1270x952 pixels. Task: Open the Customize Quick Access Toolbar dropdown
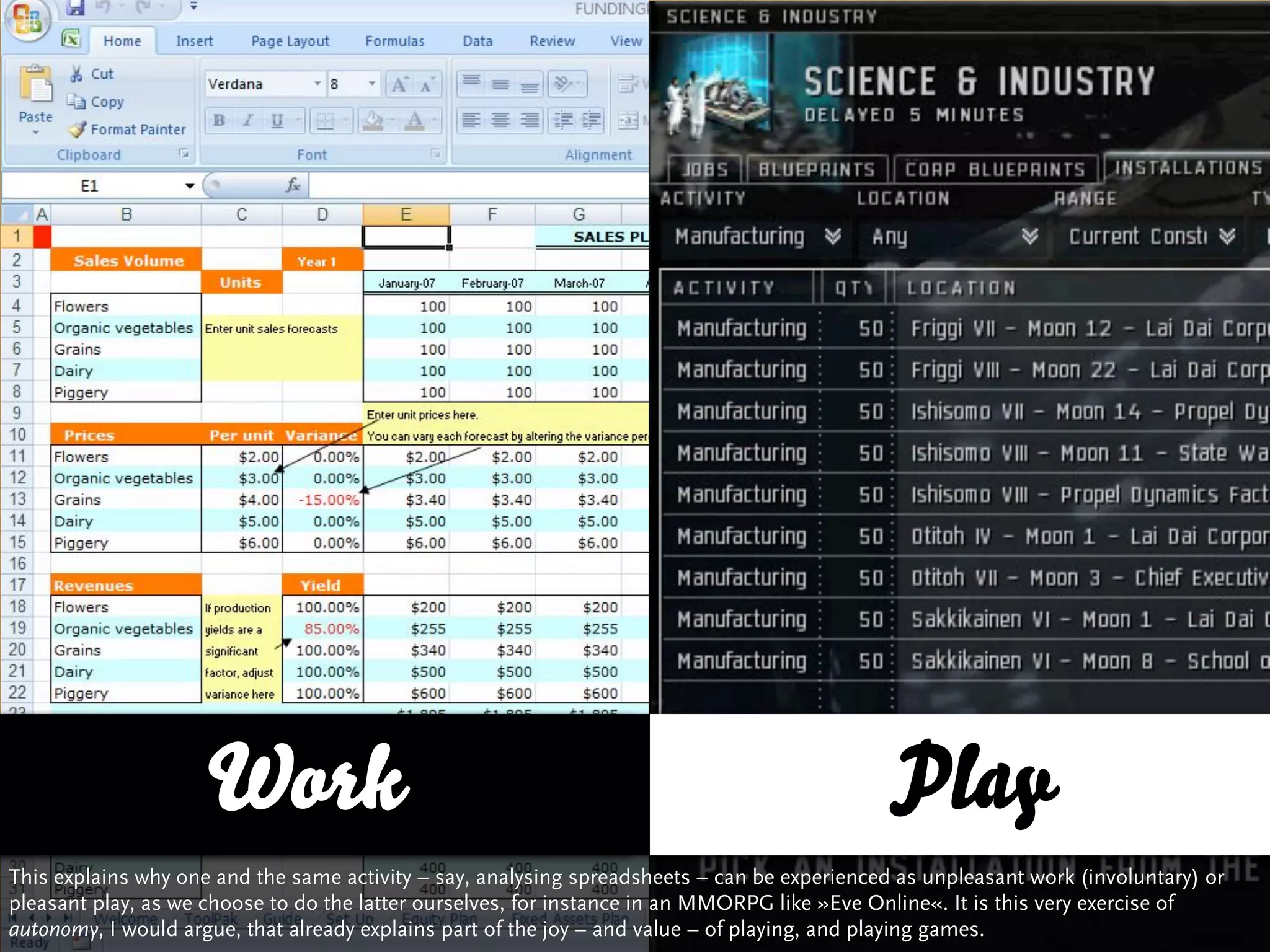193,6
